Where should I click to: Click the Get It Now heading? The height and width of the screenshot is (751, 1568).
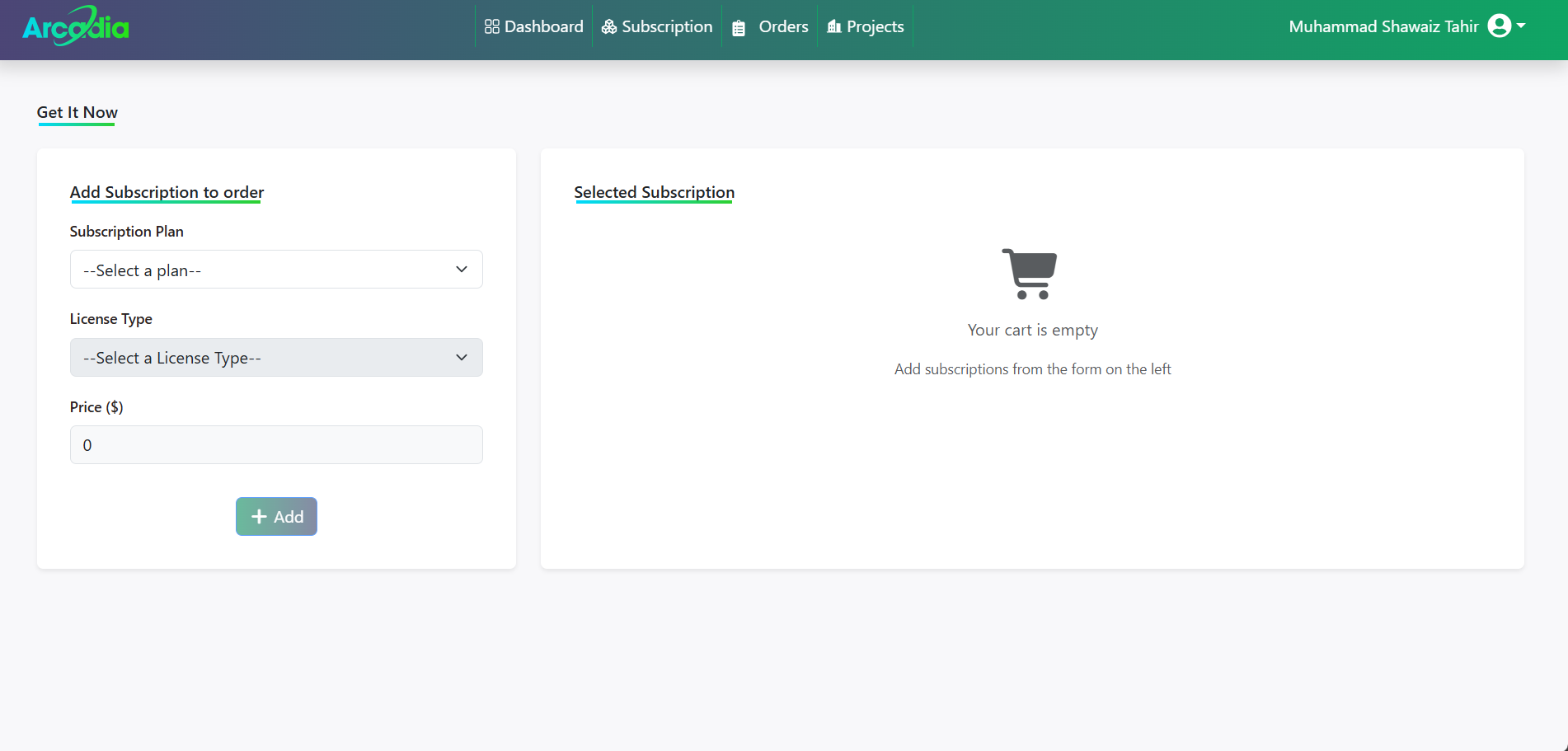[x=77, y=112]
